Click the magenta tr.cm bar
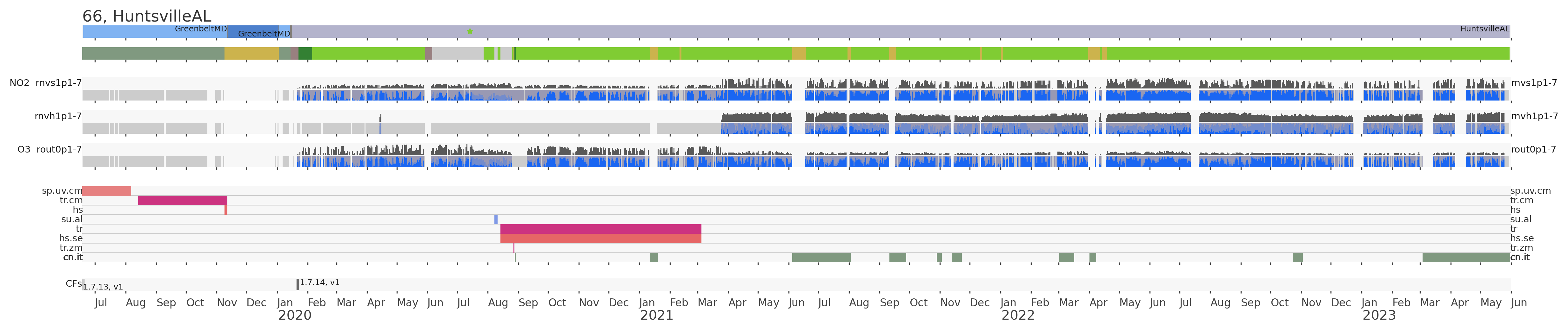The width and height of the screenshot is (1568, 332). (x=183, y=201)
